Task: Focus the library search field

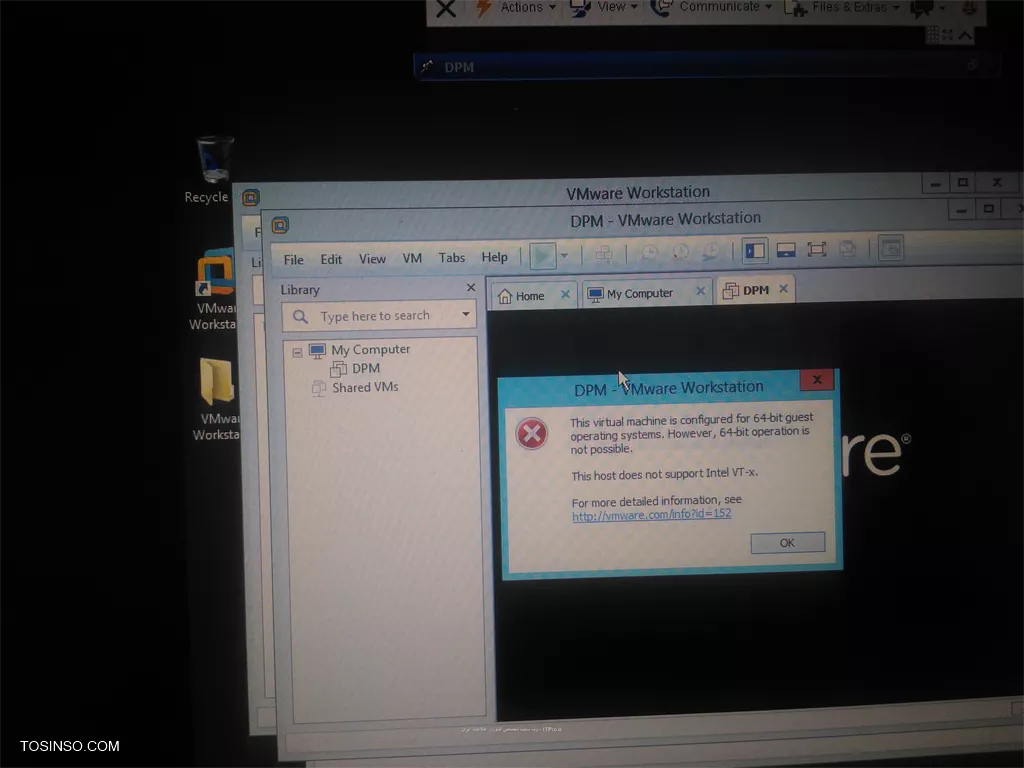Action: click(379, 316)
